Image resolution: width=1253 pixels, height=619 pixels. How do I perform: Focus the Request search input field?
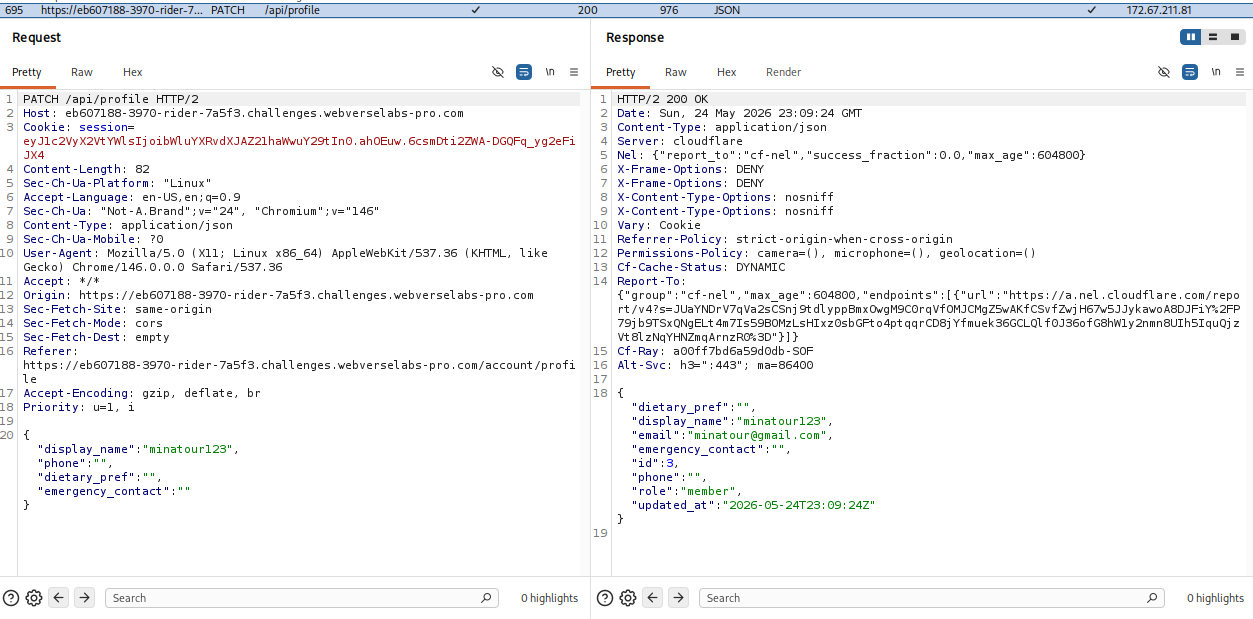pos(301,598)
